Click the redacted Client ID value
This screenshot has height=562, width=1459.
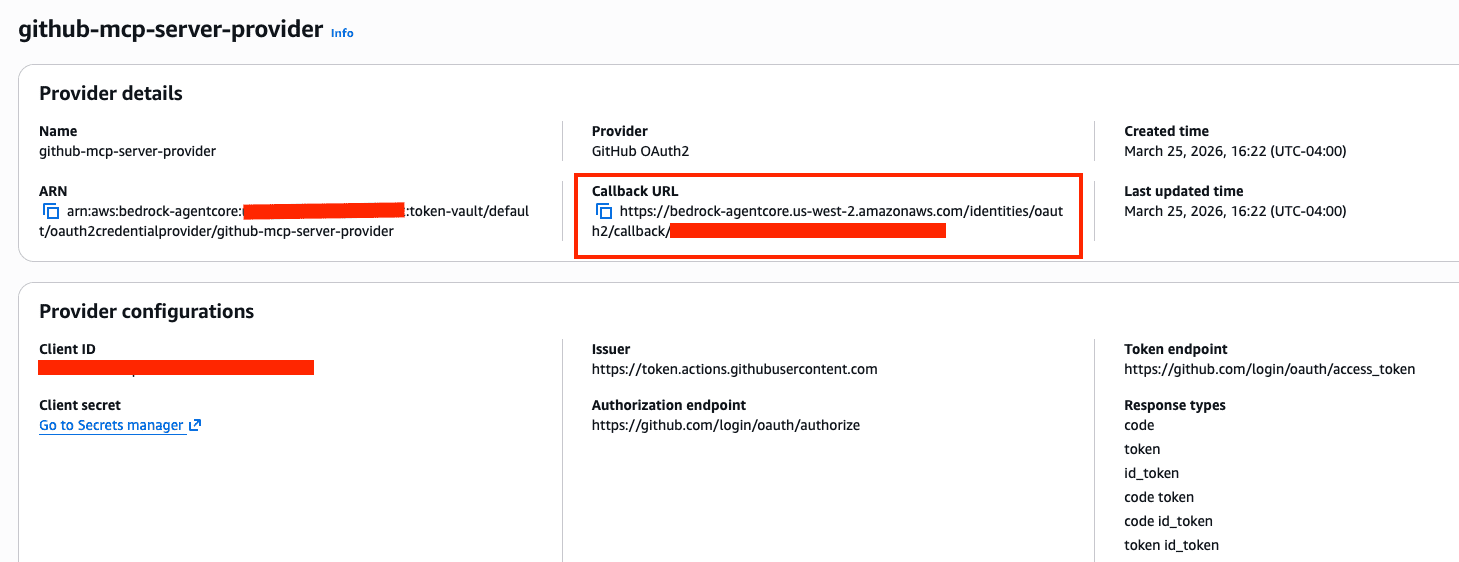click(x=176, y=368)
